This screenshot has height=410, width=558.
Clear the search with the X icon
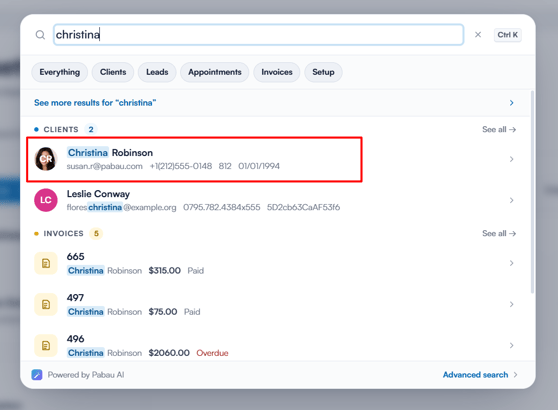click(x=478, y=35)
